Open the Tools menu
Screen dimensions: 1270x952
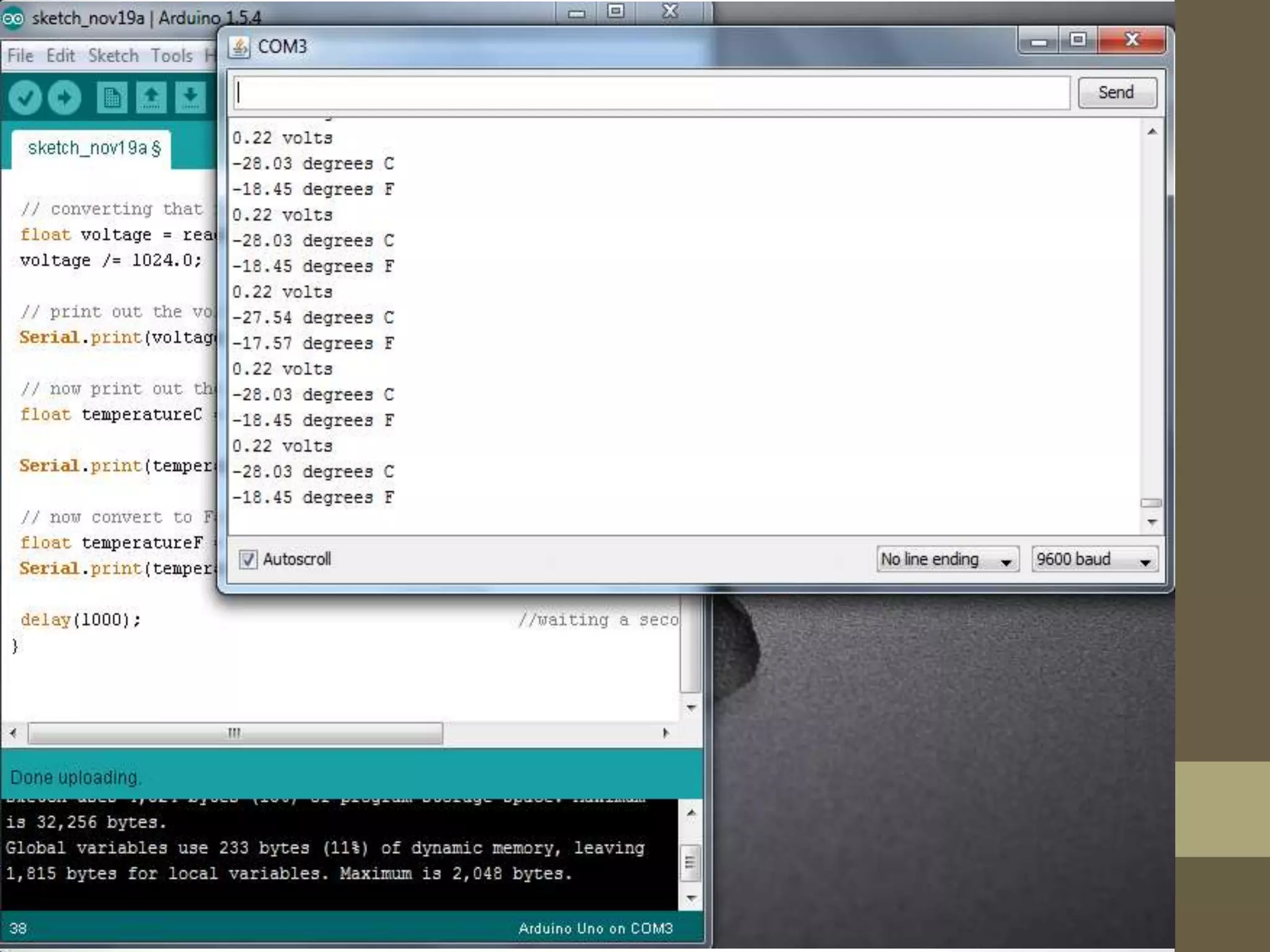coord(172,56)
